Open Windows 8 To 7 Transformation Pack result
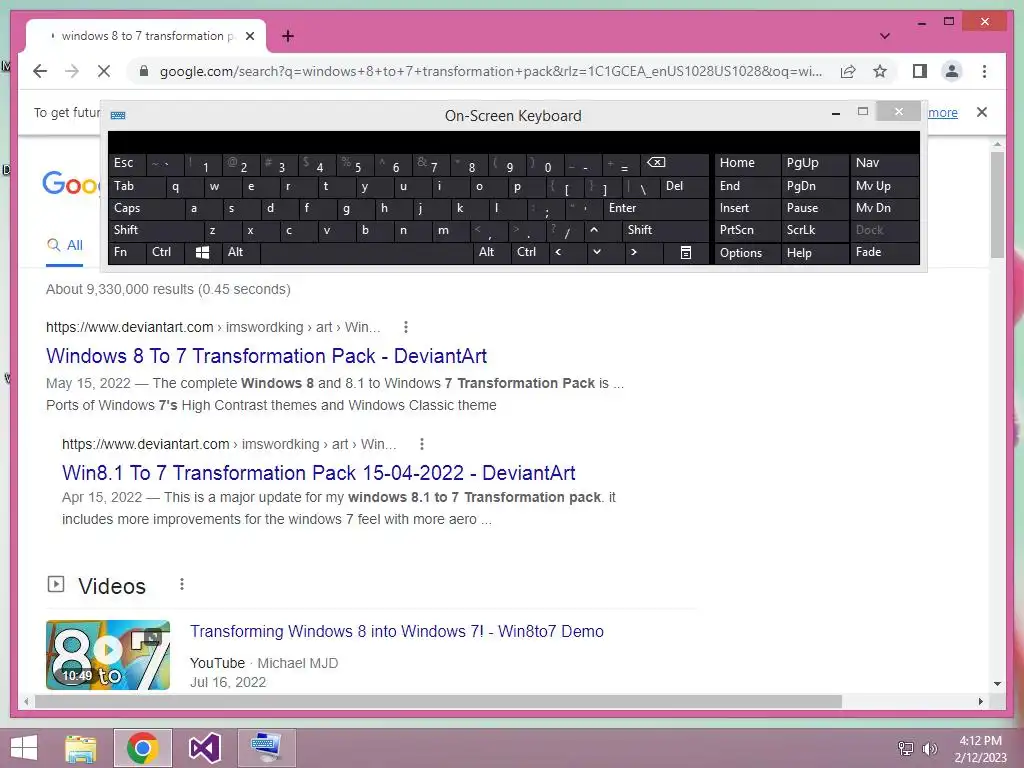Viewport: 1024px width, 768px height. coord(266,356)
